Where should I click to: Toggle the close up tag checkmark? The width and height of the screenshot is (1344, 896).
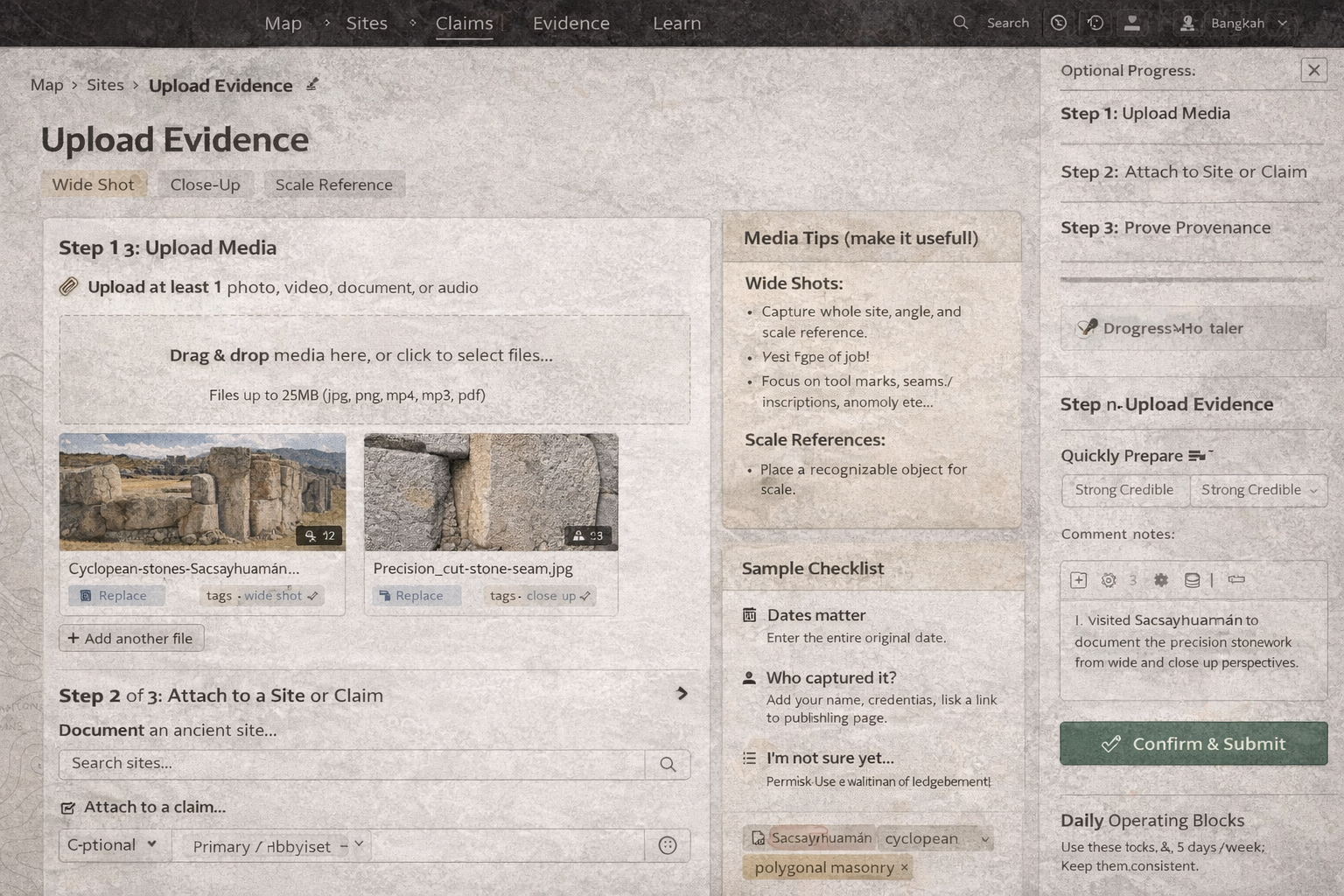tap(585, 596)
